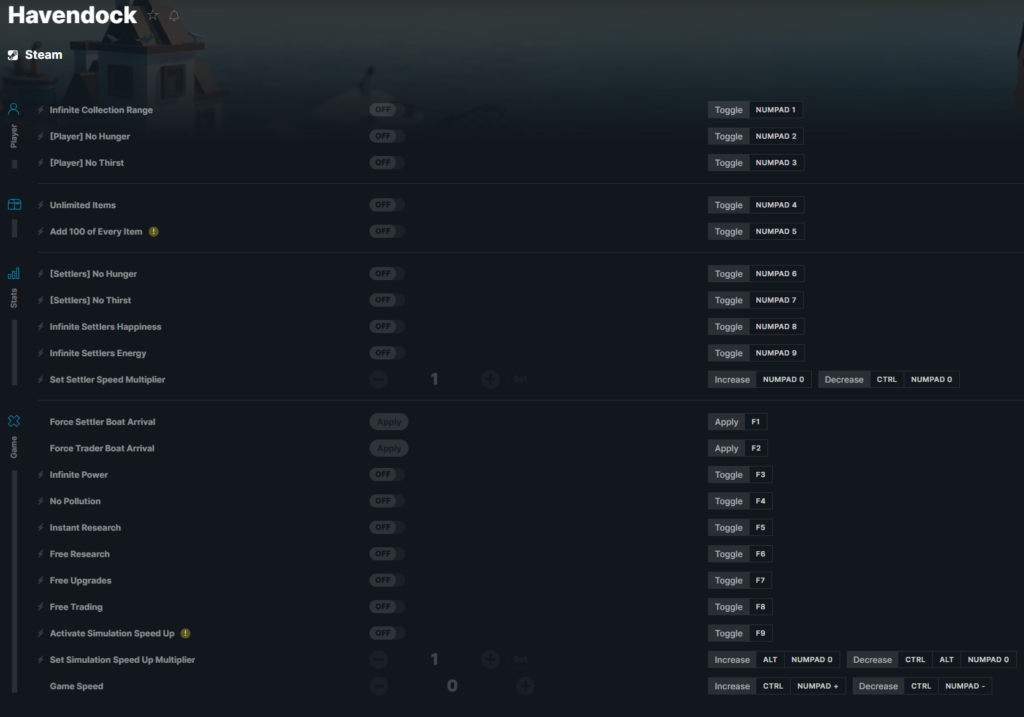Click the Steam platform icon

13,55
